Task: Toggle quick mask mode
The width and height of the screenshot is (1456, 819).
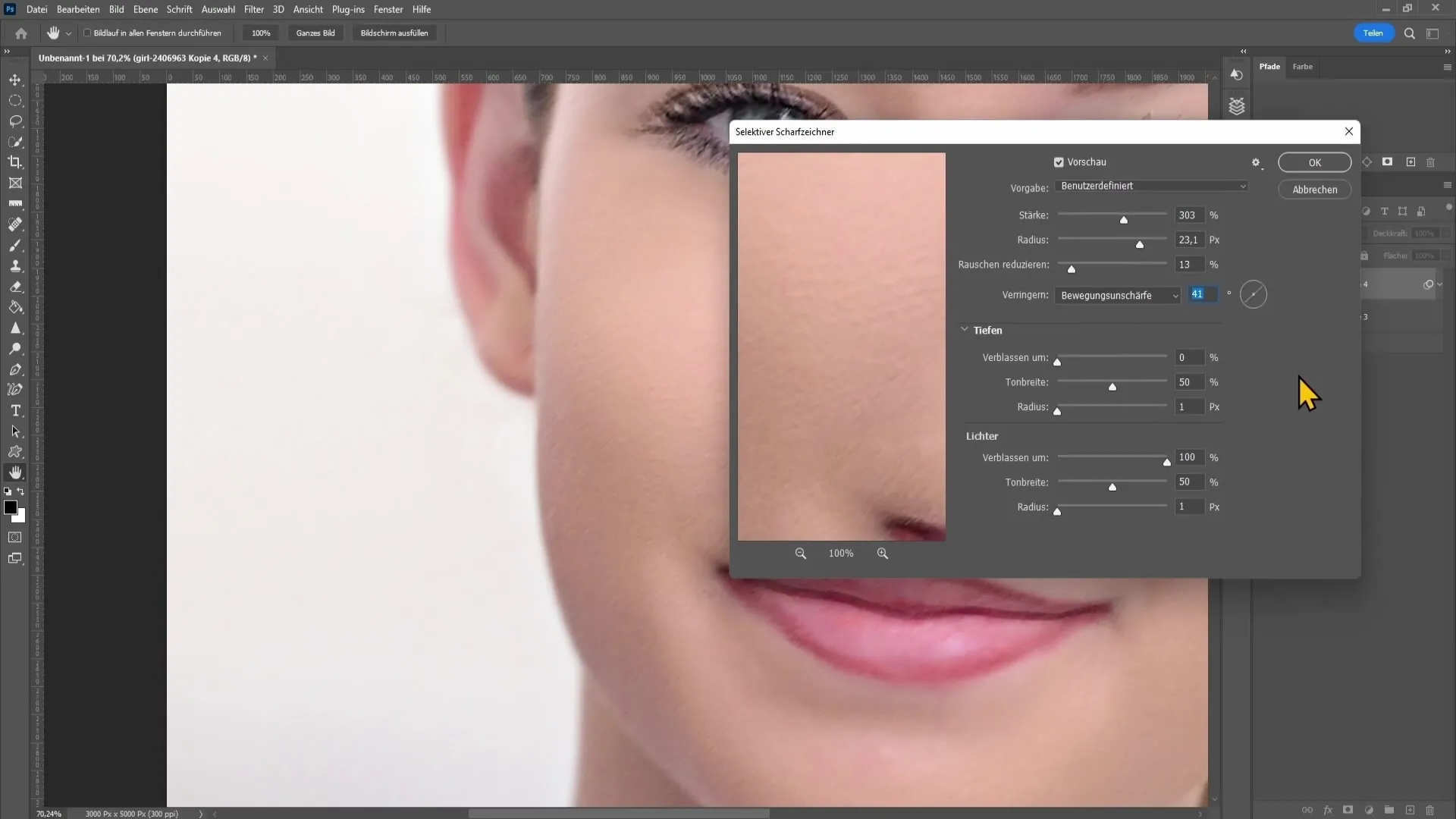Action: click(15, 537)
